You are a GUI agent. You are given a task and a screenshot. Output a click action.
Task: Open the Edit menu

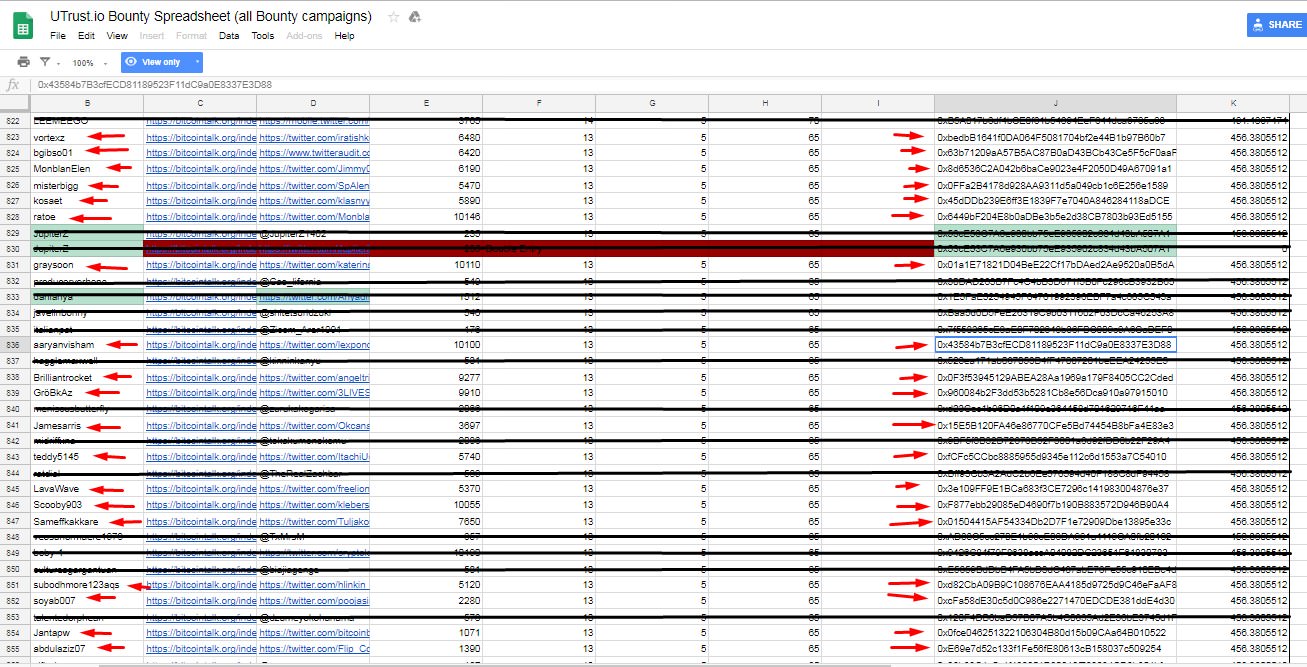87,36
